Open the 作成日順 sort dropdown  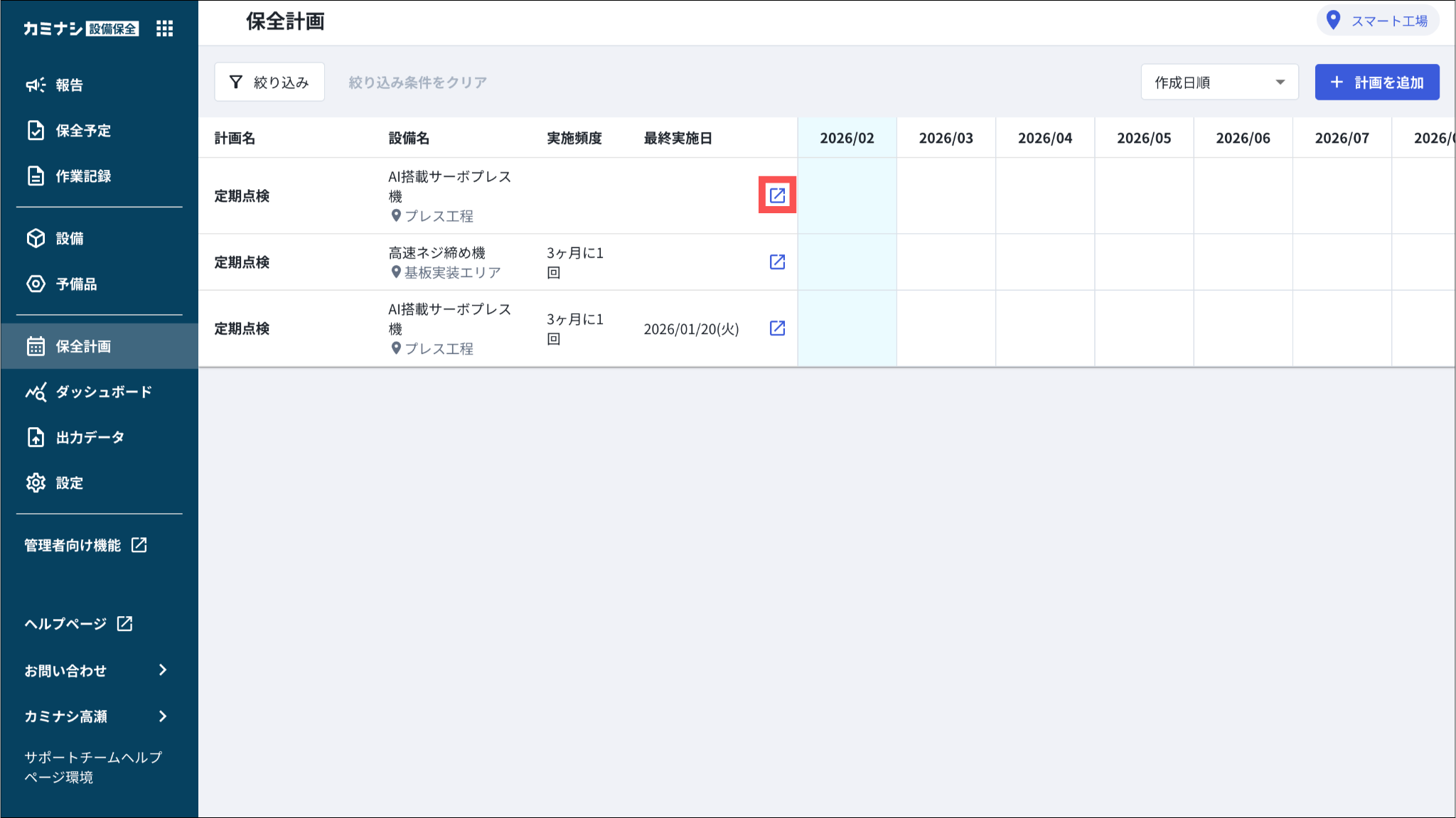click(1219, 82)
